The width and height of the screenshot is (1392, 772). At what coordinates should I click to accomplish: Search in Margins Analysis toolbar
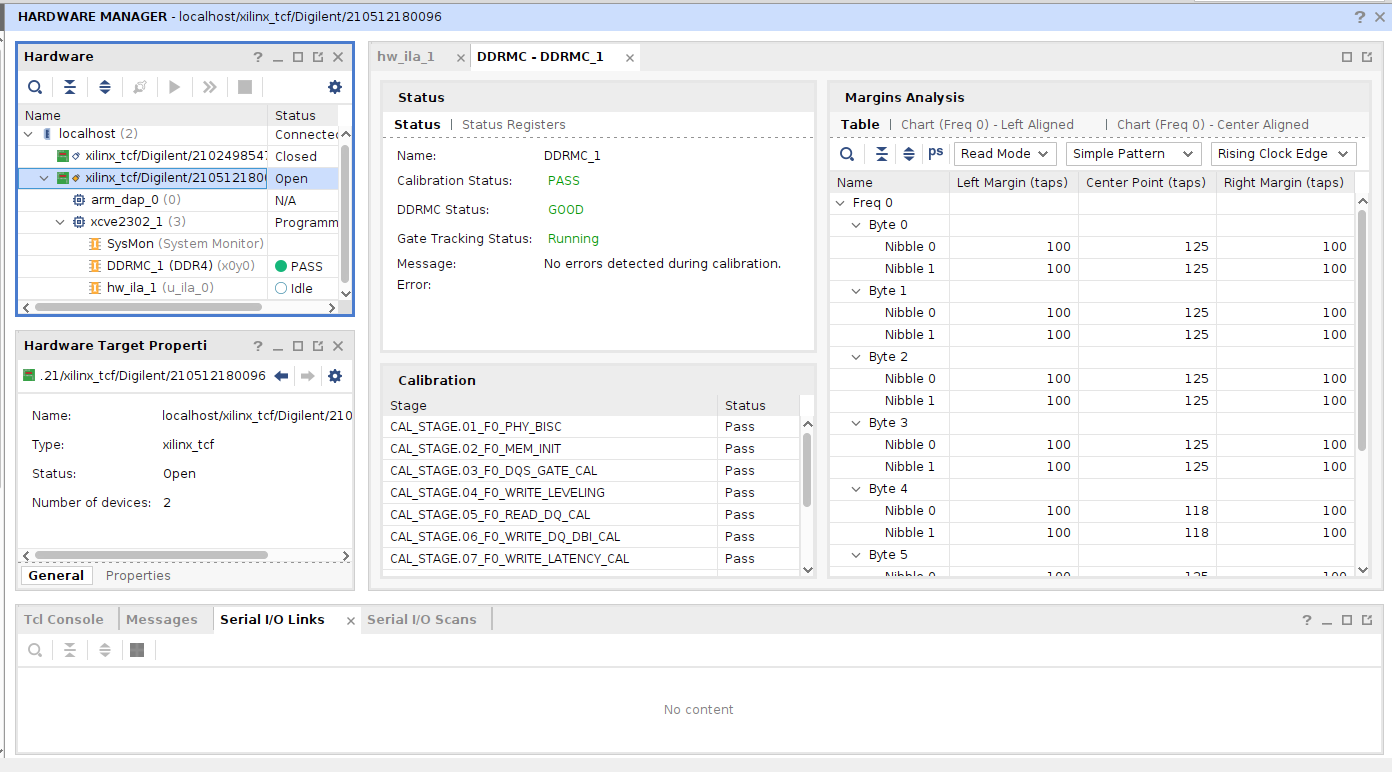coord(847,154)
